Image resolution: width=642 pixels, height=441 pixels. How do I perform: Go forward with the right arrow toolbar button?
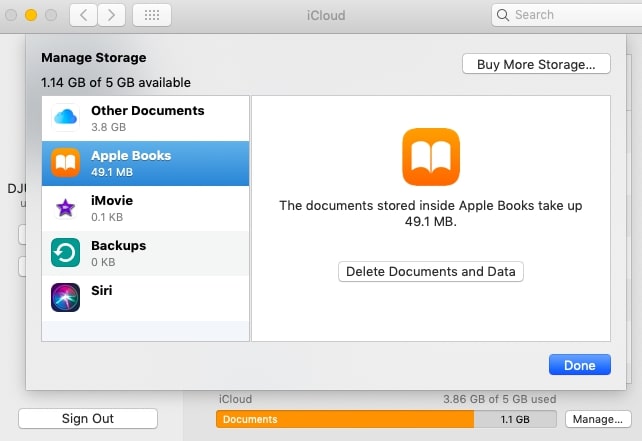(111, 15)
